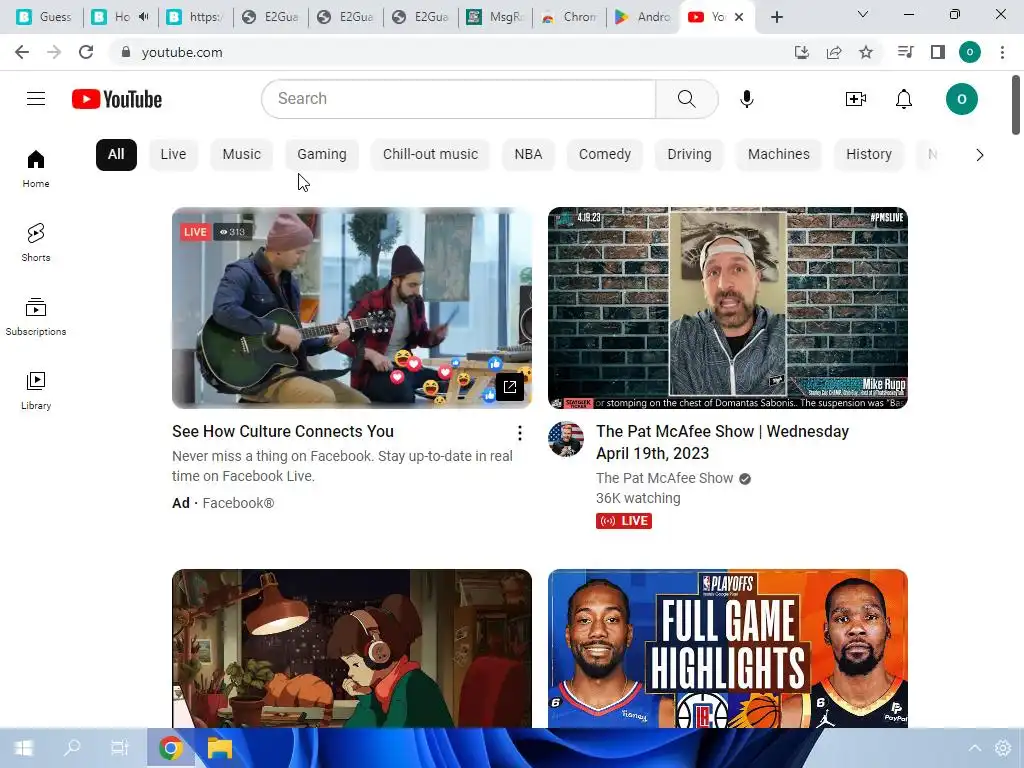Image resolution: width=1024 pixels, height=768 pixels.
Task: Select the All filter chip
Action: (x=116, y=155)
